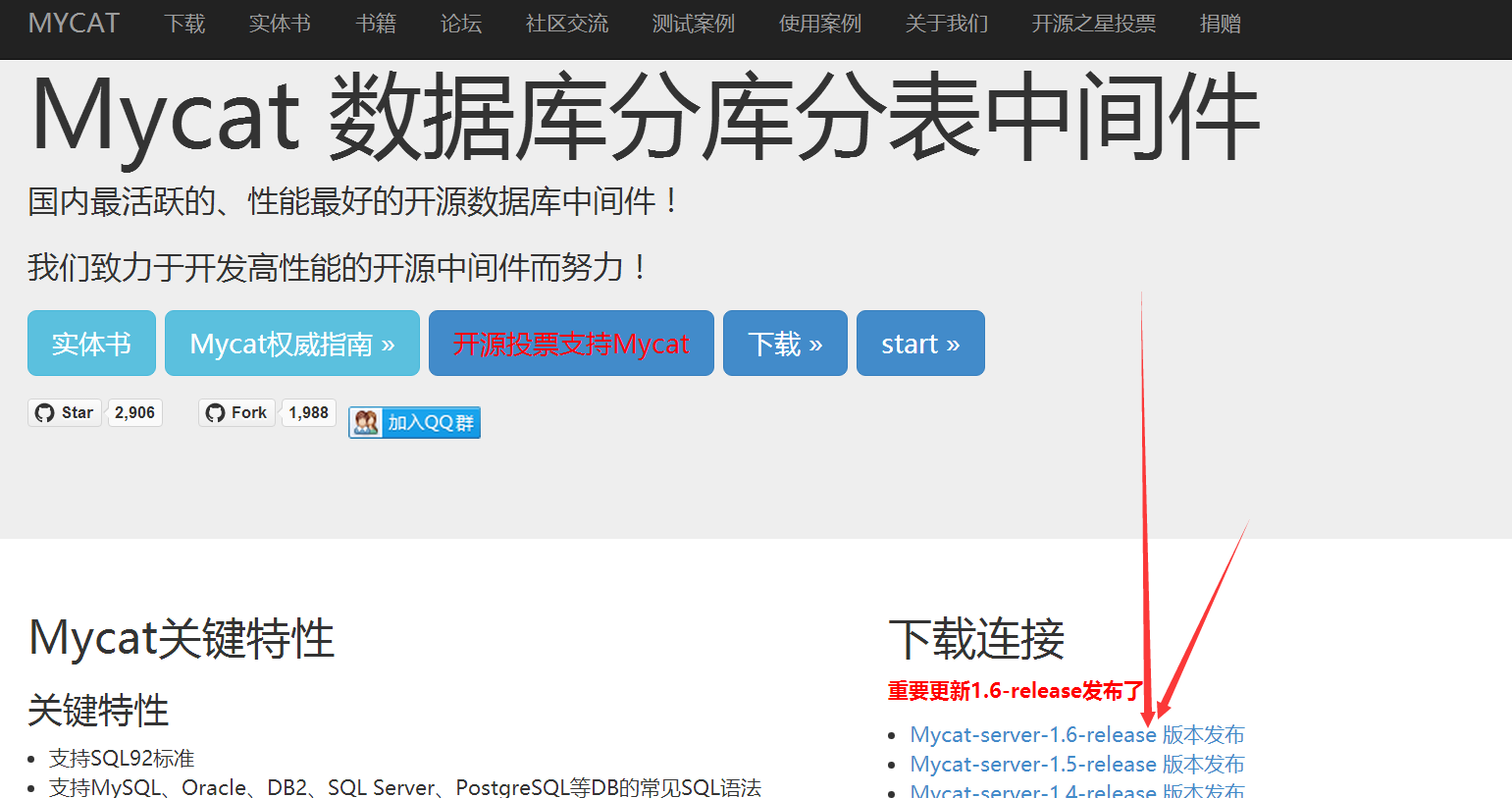Click the blue 下载 » button
This screenshot has width=1512, height=798.
coord(785,344)
